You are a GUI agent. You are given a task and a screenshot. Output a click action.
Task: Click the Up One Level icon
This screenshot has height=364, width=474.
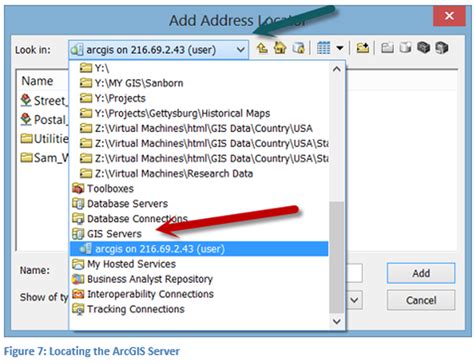click(x=262, y=49)
